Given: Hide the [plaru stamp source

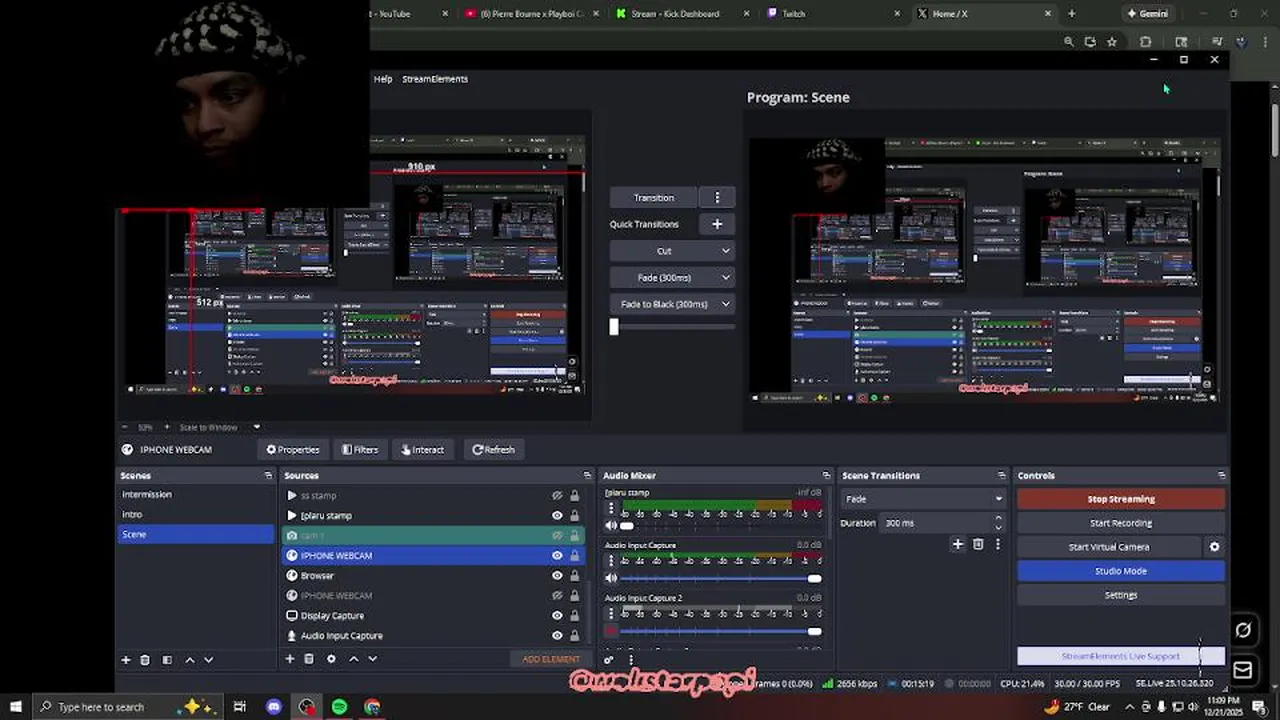Looking at the screenshot, I should pyautogui.click(x=557, y=515).
